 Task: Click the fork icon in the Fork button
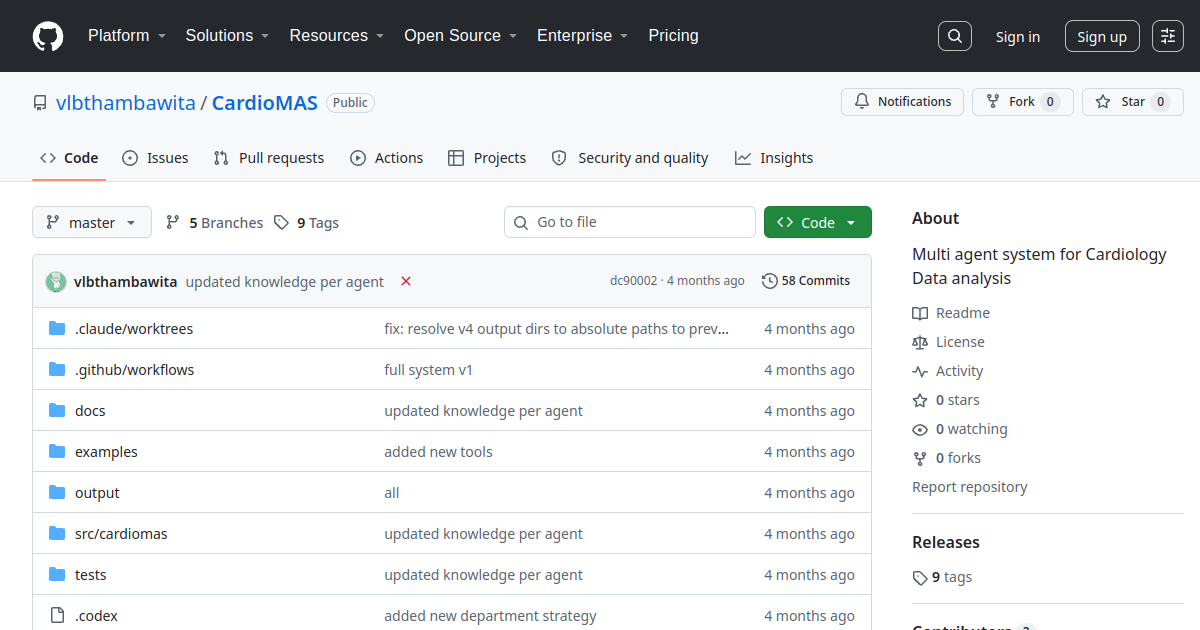pyautogui.click(x=993, y=102)
